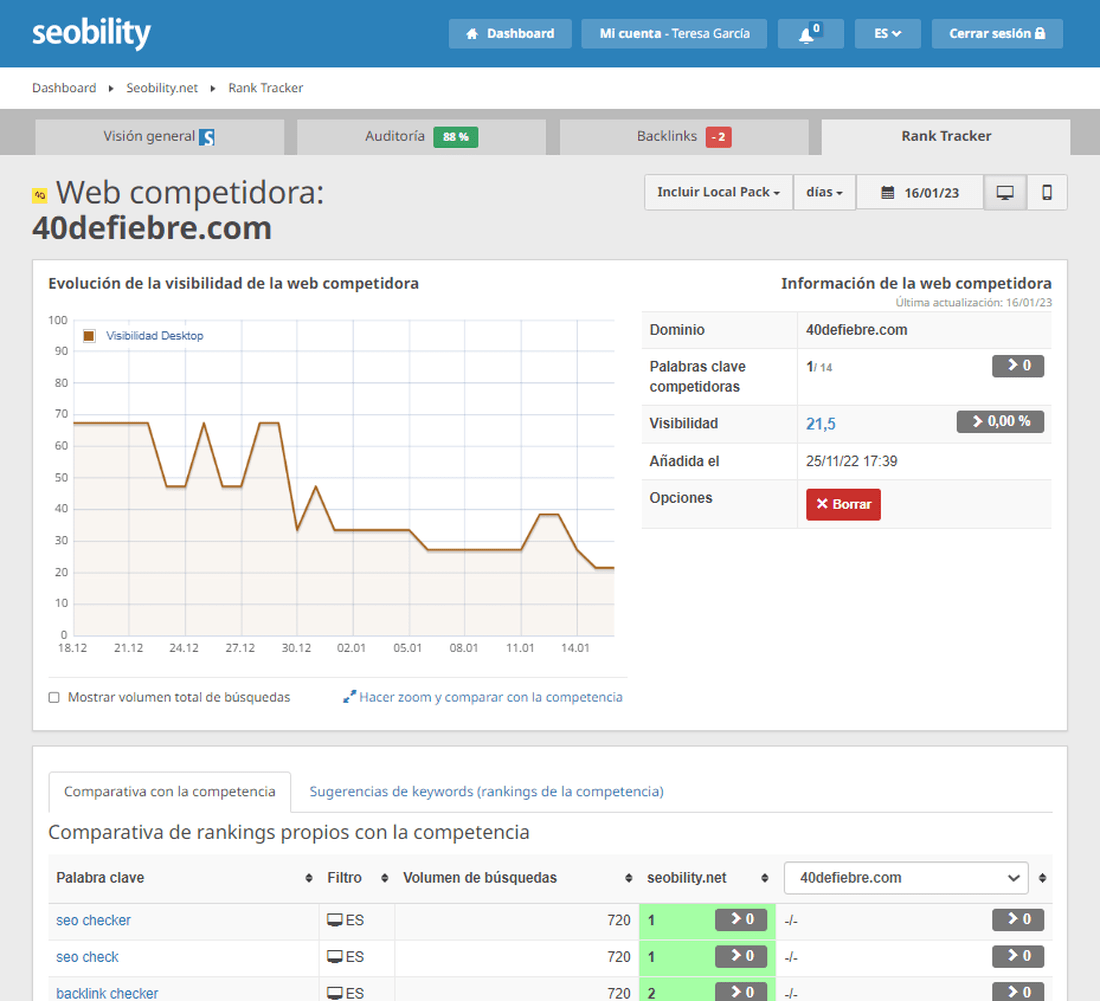Sort by Volumen de búsquedas arrows
Image resolution: width=1100 pixels, height=1001 pixels.
click(629, 878)
